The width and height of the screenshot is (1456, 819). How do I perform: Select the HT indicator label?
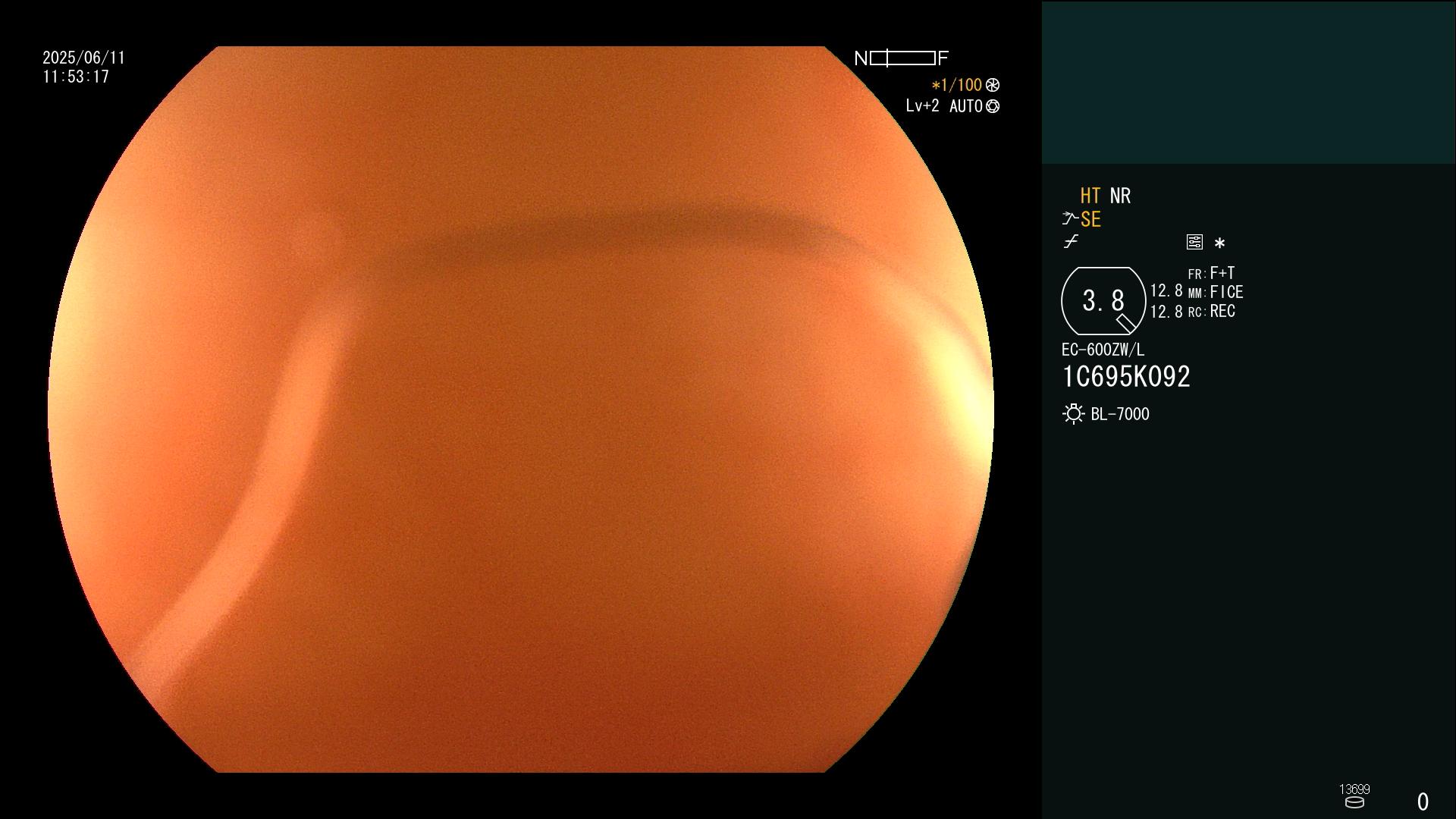1090,196
